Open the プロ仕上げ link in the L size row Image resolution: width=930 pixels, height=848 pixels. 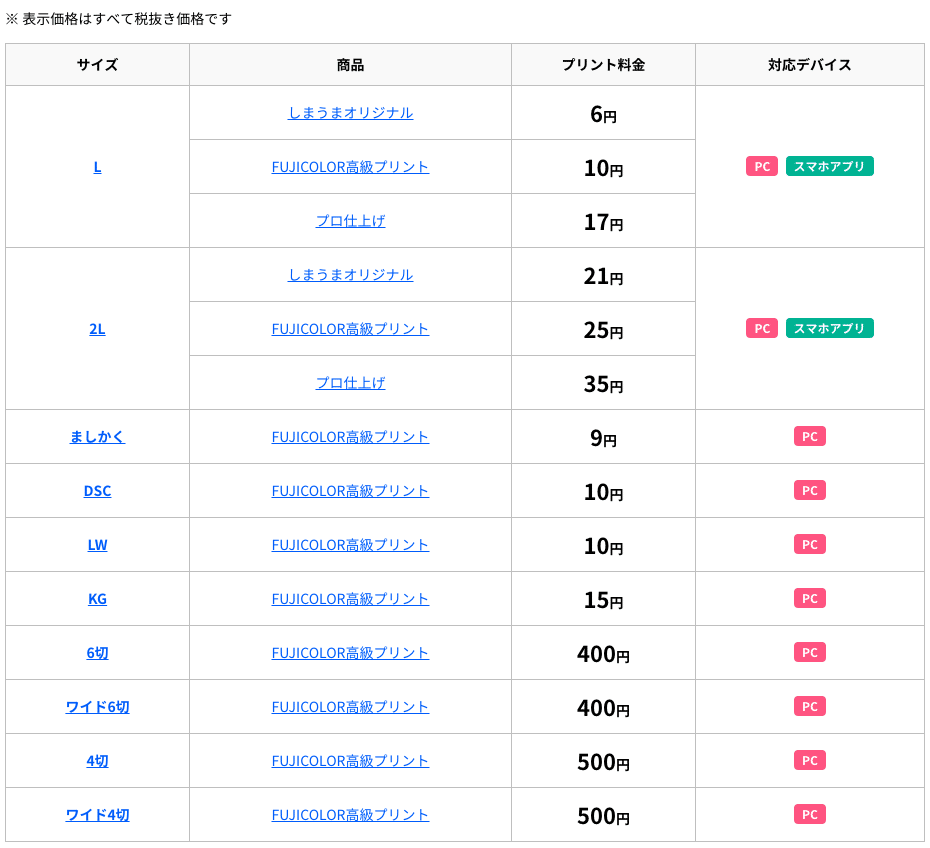coord(350,220)
